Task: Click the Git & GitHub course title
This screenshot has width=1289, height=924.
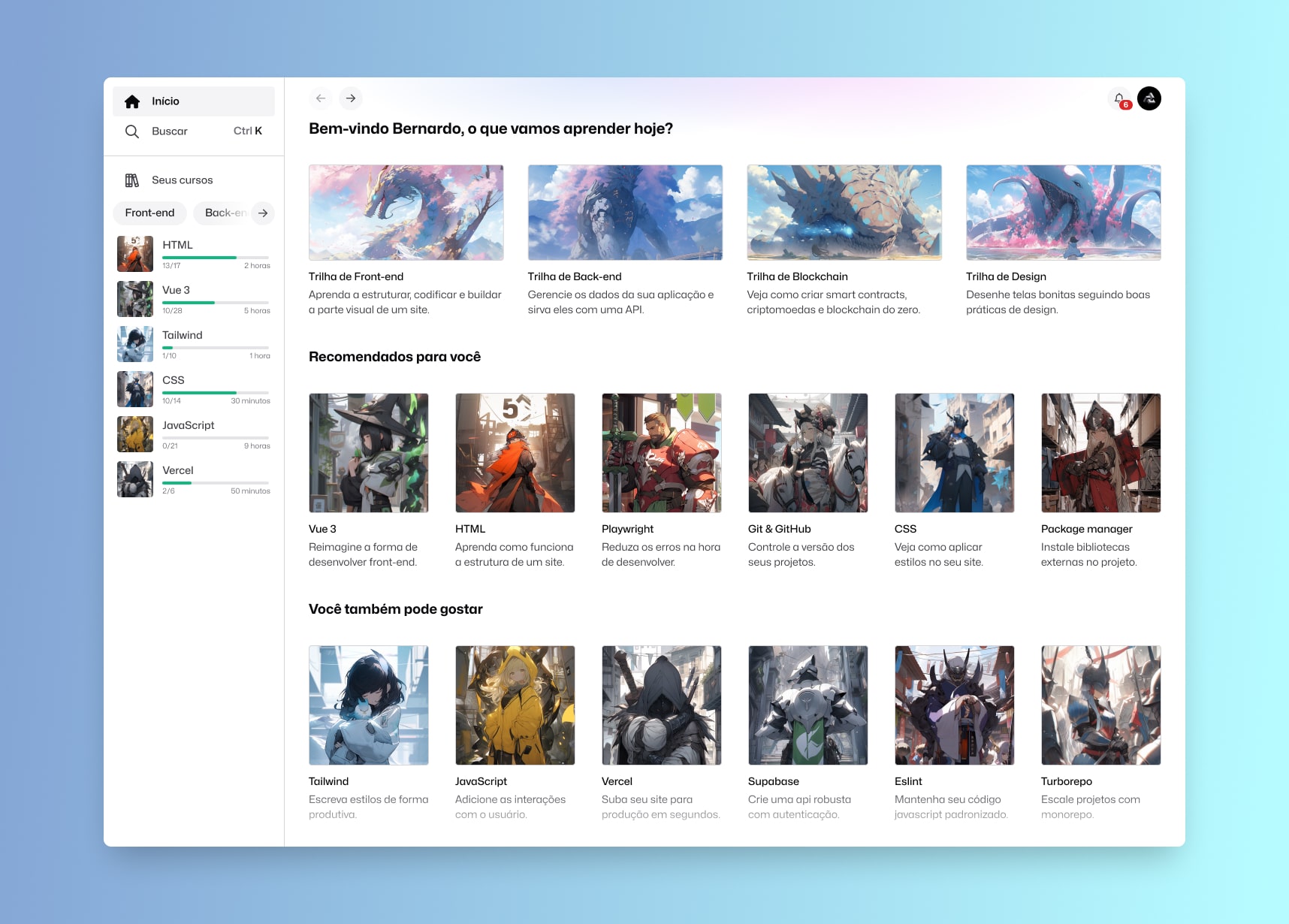Action: [780, 529]
